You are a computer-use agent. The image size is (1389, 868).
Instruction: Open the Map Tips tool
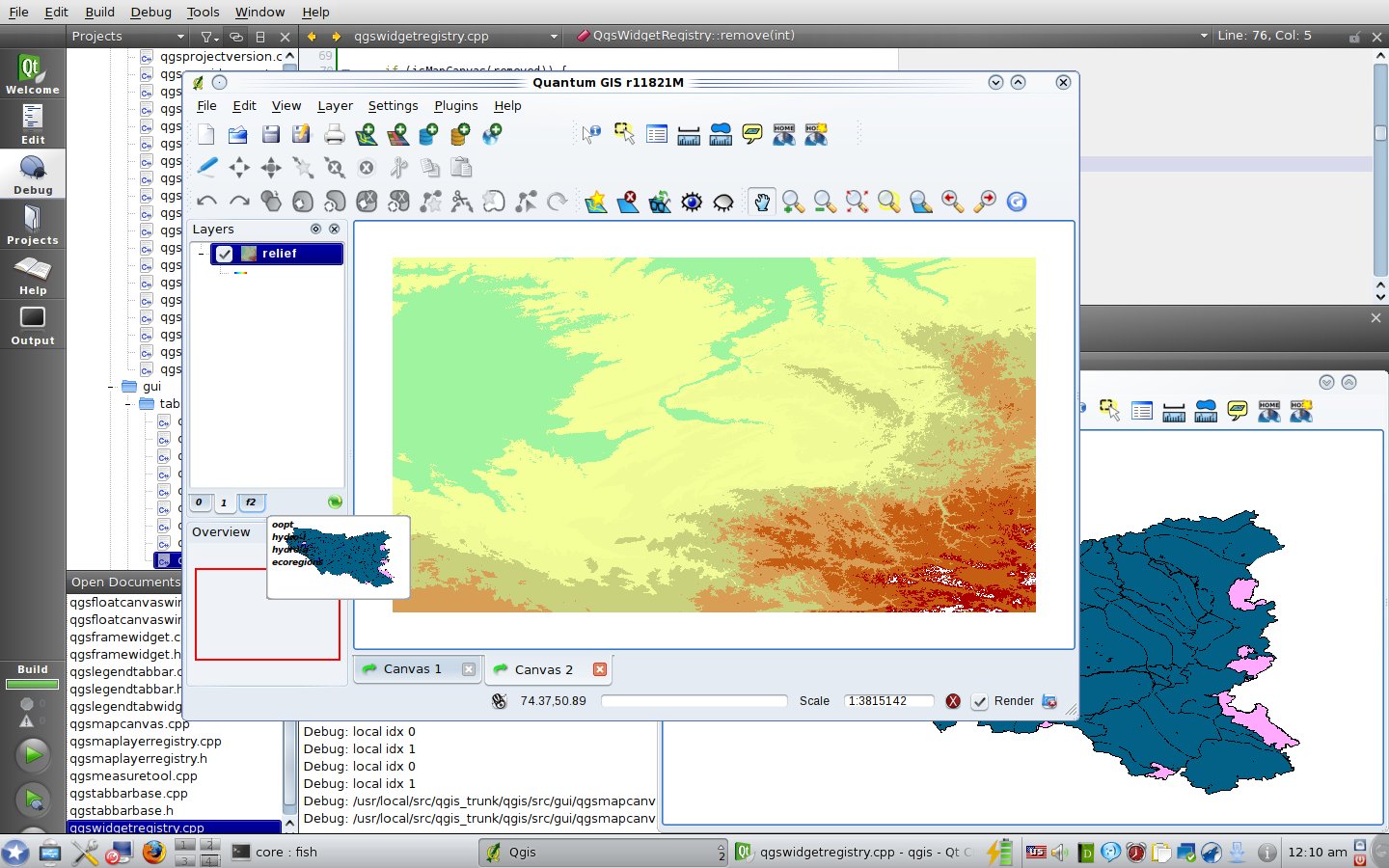(x=751, y=134)
